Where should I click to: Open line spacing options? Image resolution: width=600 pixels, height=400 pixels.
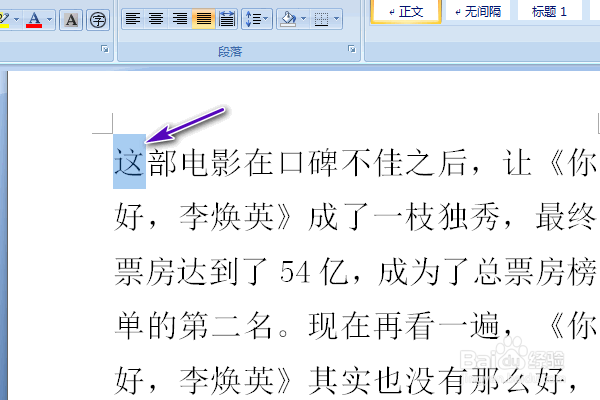257,19
